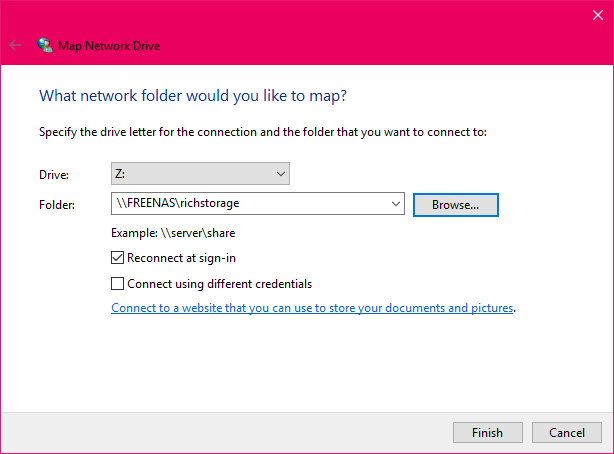
Task: Click the Map Network Drive title text
Action: [x=109, y=45]
